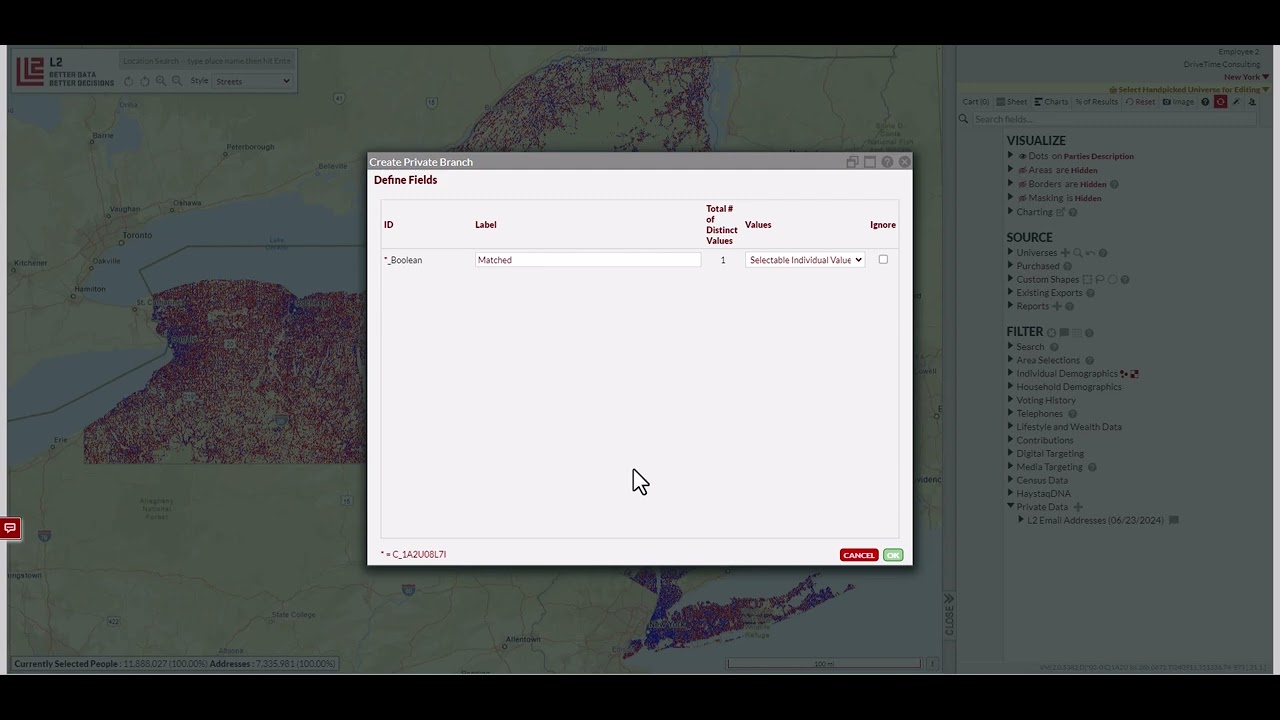Expand the Charting section

[x=1010, y=211]
